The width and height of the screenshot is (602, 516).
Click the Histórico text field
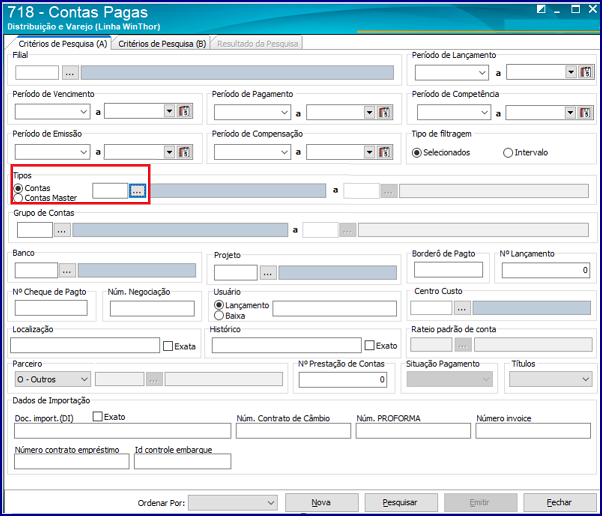(x=286, y=345)
